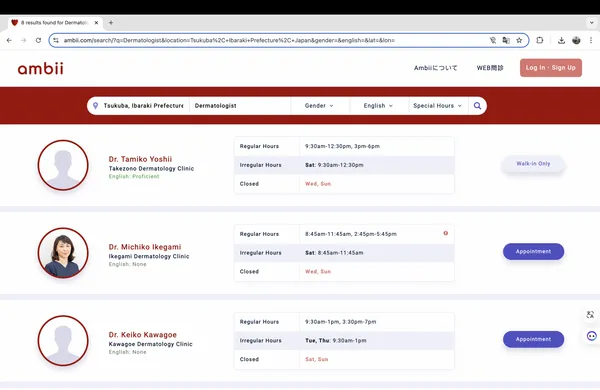The image size is (600, 390).
Task: Click Kawagoe Dermatology Clinic text
Action: pos(150,344)
